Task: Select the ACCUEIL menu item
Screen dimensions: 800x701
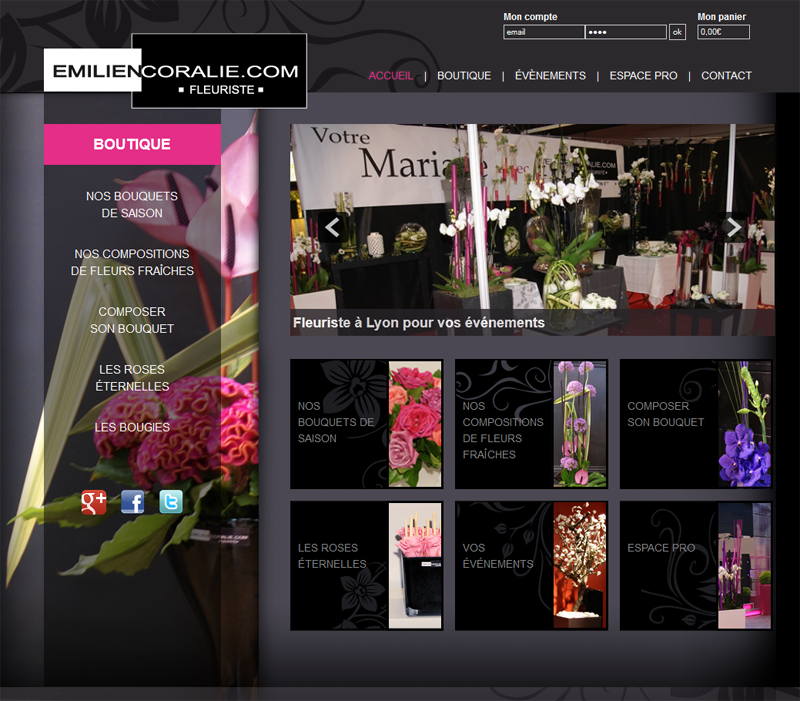Action: (x=390, y=76)
